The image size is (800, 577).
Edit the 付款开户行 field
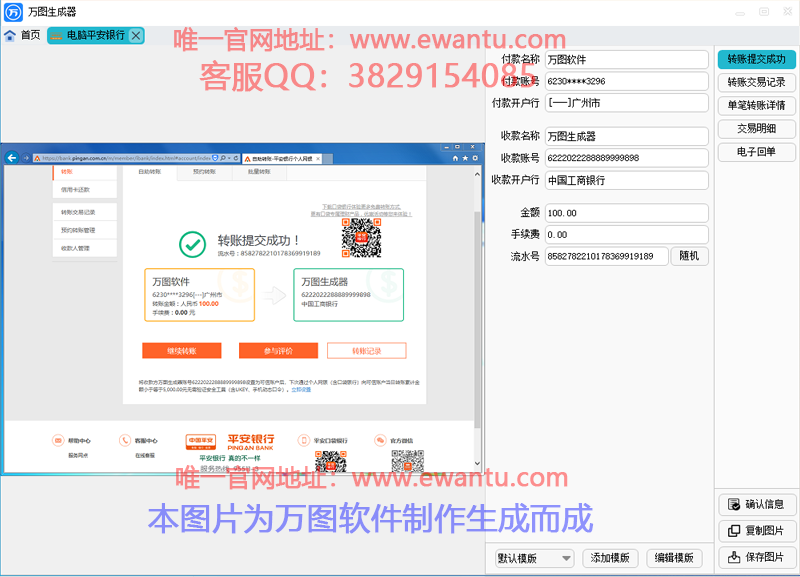[x=627, y=103]
